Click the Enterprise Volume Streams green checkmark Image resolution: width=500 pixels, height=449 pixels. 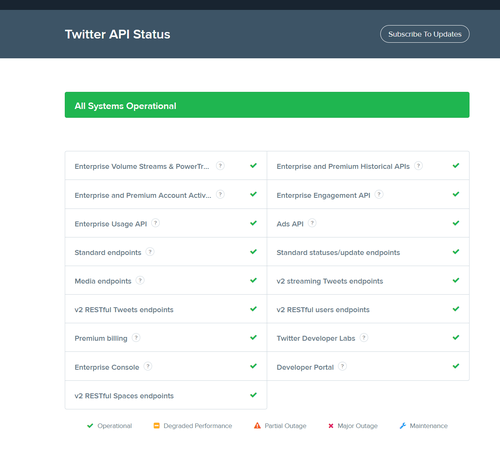[x=253, y=165]
